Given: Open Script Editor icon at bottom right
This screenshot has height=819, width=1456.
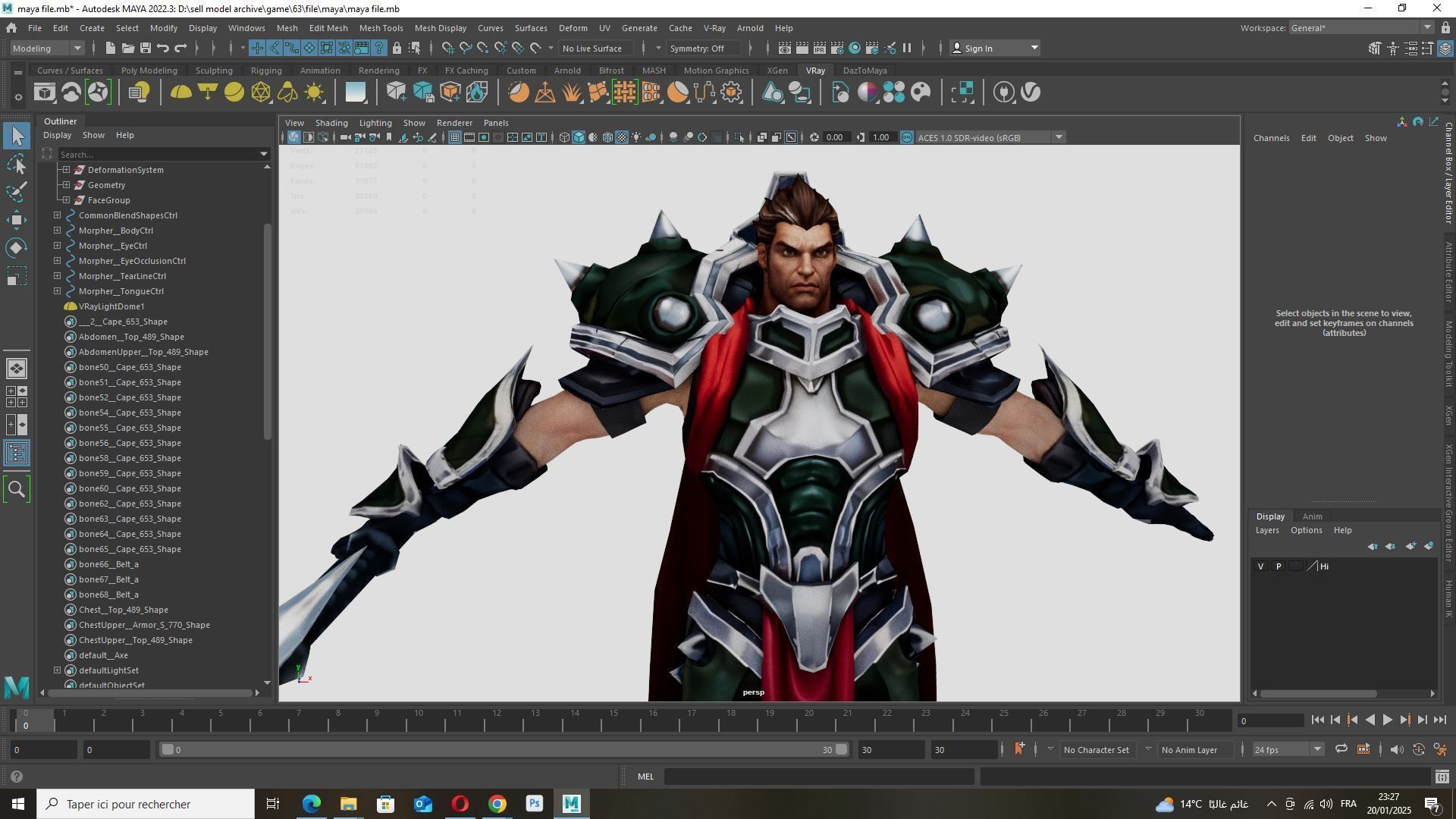Looking at the screenshot, I should point(1442,777).
